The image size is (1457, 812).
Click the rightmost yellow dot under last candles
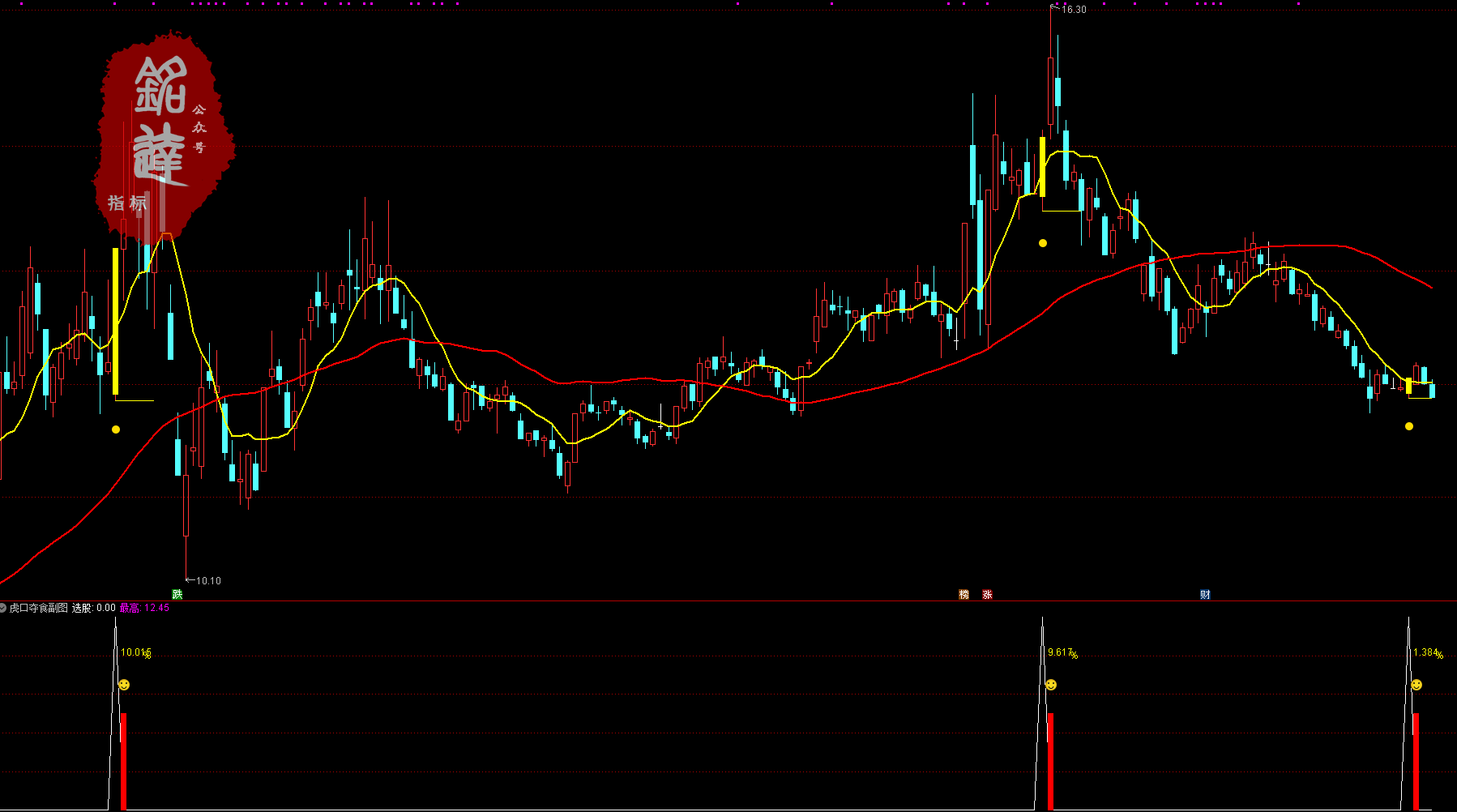click(x=1409, y=426)
